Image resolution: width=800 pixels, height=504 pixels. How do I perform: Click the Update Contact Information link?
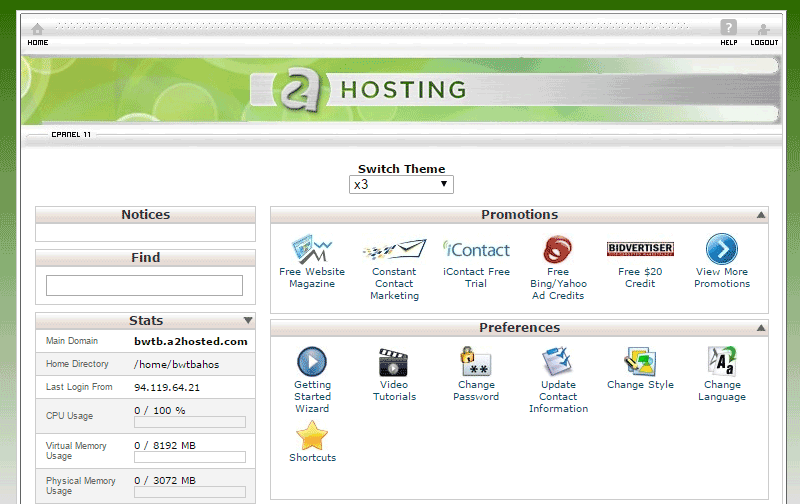coord(558,397)
